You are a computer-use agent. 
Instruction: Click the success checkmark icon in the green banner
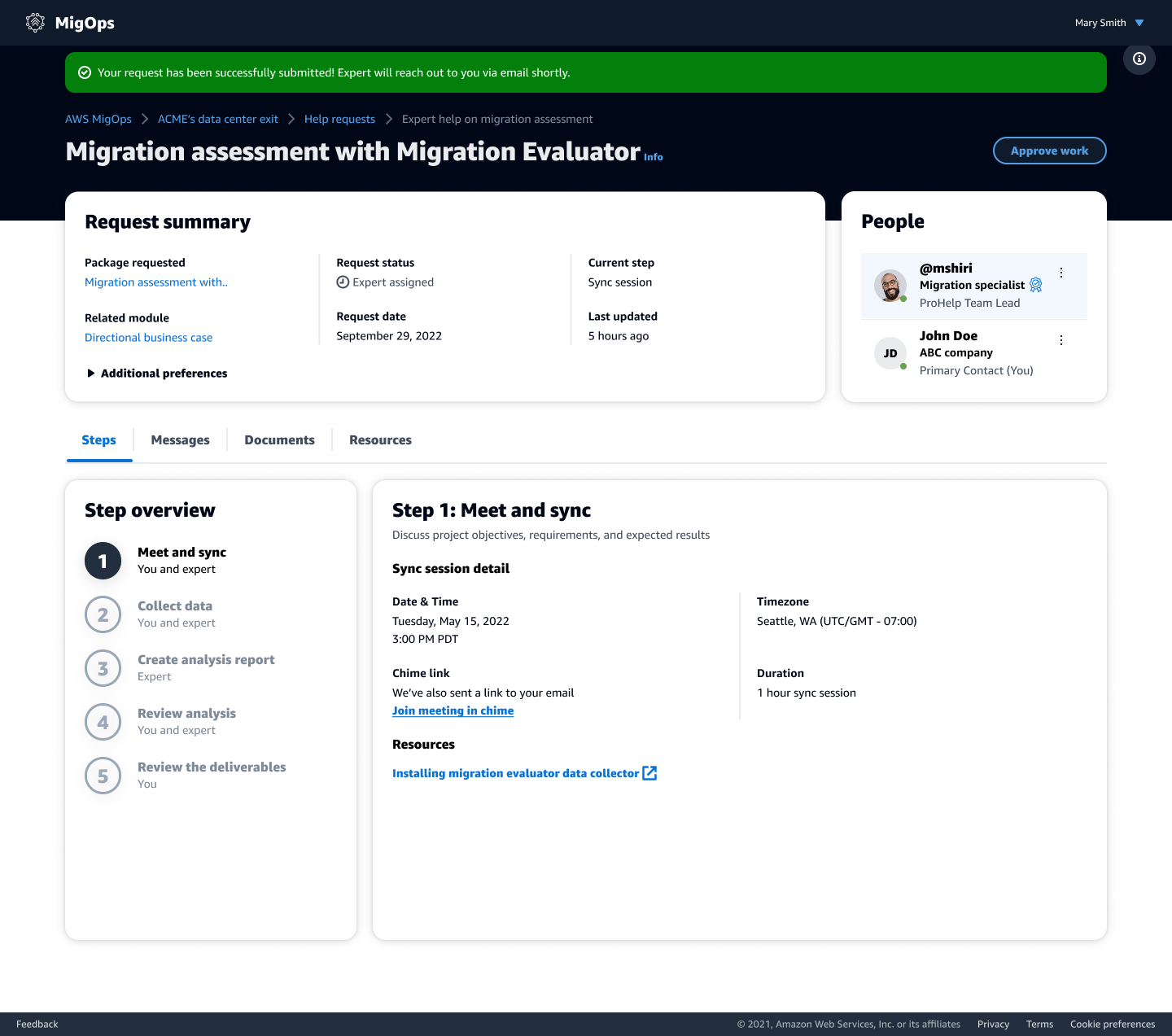pyautogui.click(x=85, y=72)
